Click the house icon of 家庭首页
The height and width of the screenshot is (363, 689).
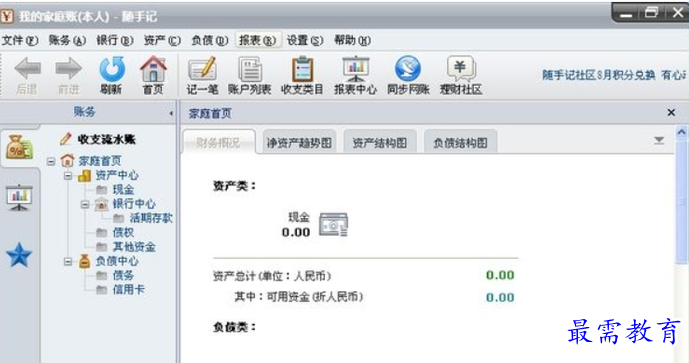click(x=67, y=161)
